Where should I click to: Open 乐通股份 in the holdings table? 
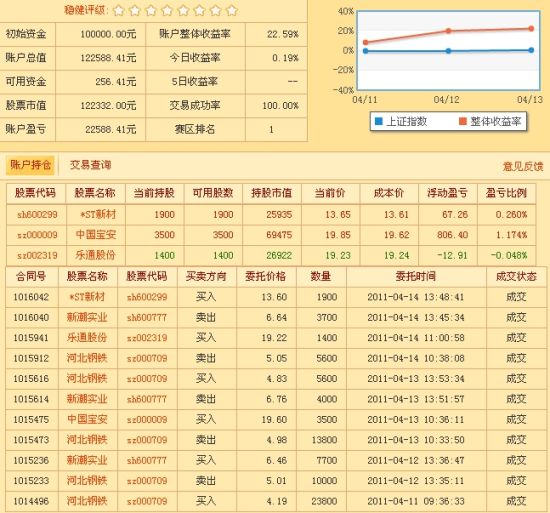(x=95, y=255)
